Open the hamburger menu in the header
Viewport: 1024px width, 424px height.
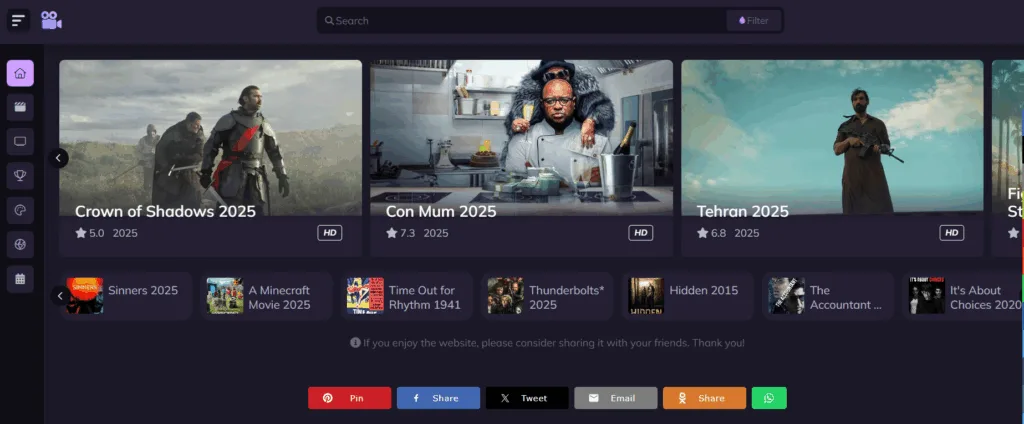(19, 20)
